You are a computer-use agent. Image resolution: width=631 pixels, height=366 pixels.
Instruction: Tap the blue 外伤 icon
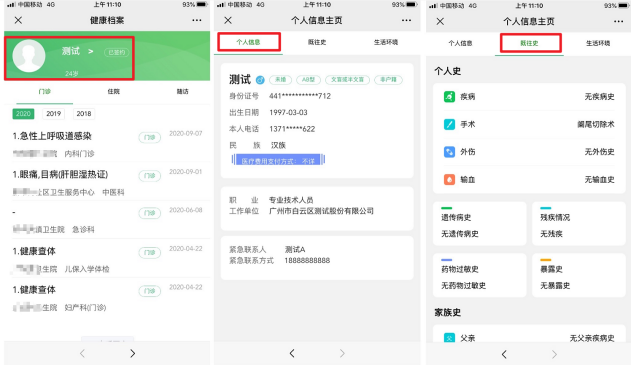tap(449, 152)
